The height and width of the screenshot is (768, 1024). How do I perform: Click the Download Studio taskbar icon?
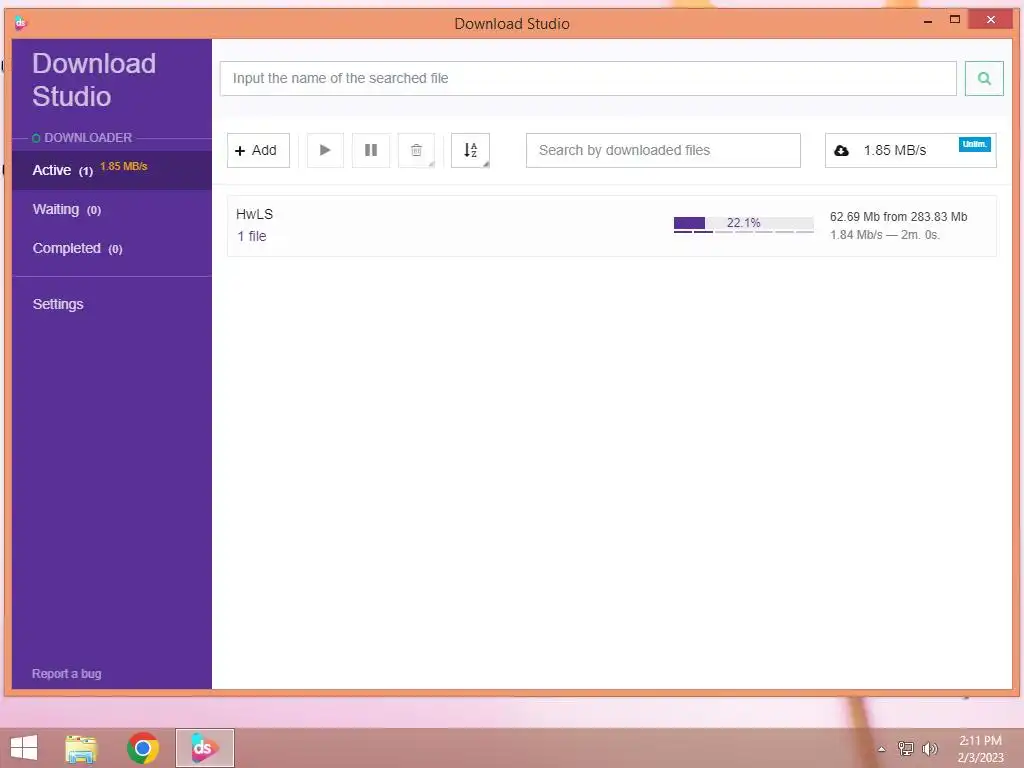pyautogui.click(x=204, y=748)
